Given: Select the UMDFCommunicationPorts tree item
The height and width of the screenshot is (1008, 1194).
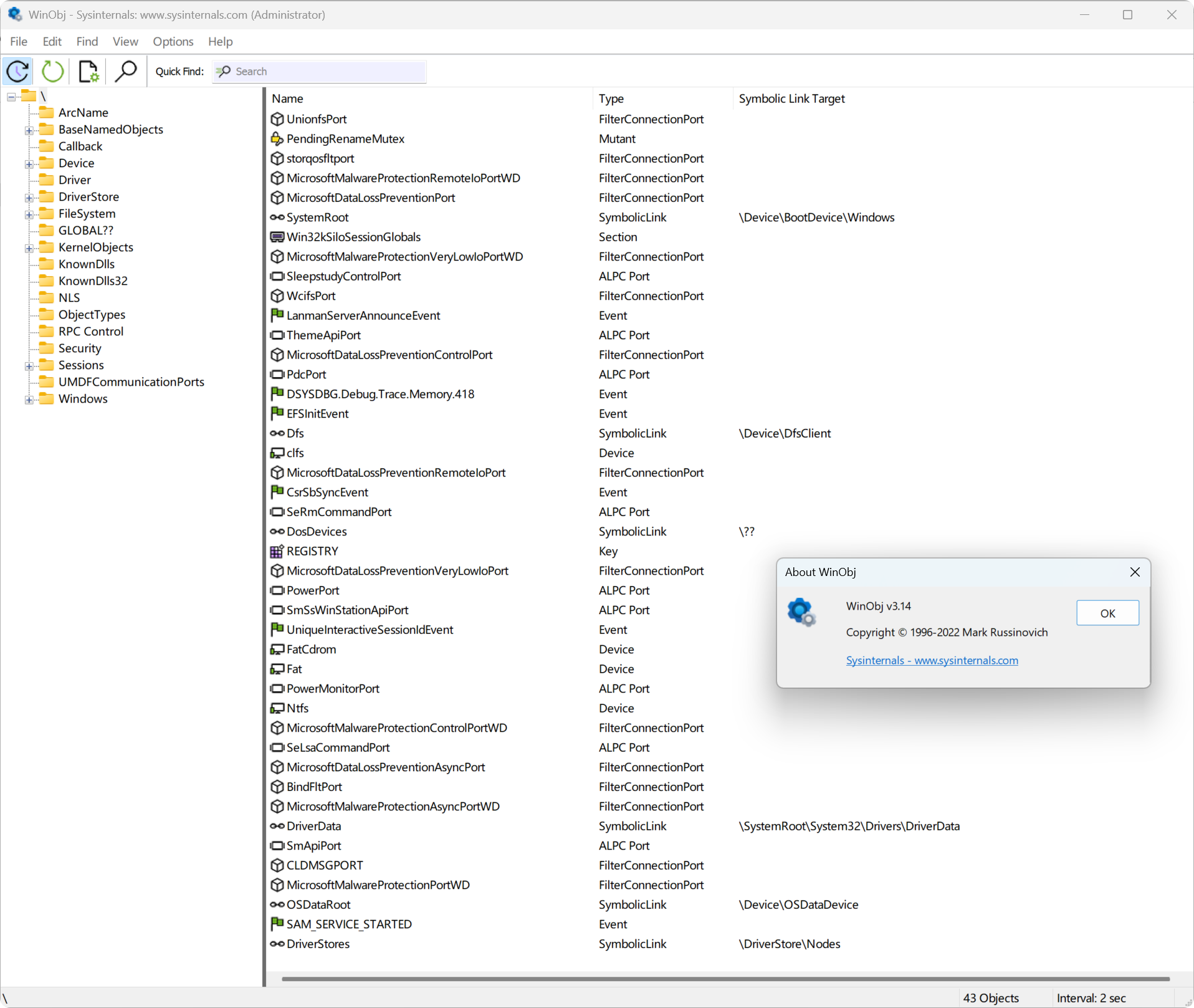Looking at the screenshot, I should pos(131,382).
